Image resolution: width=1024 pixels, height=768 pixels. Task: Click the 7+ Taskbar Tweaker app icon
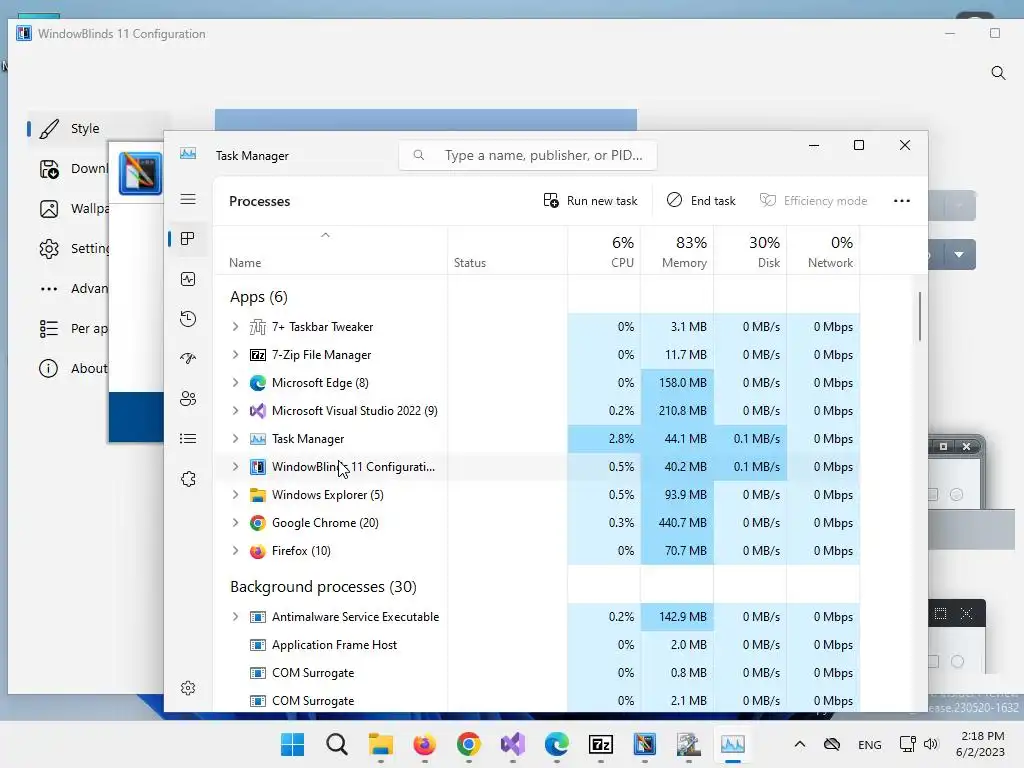pos(258,327)
